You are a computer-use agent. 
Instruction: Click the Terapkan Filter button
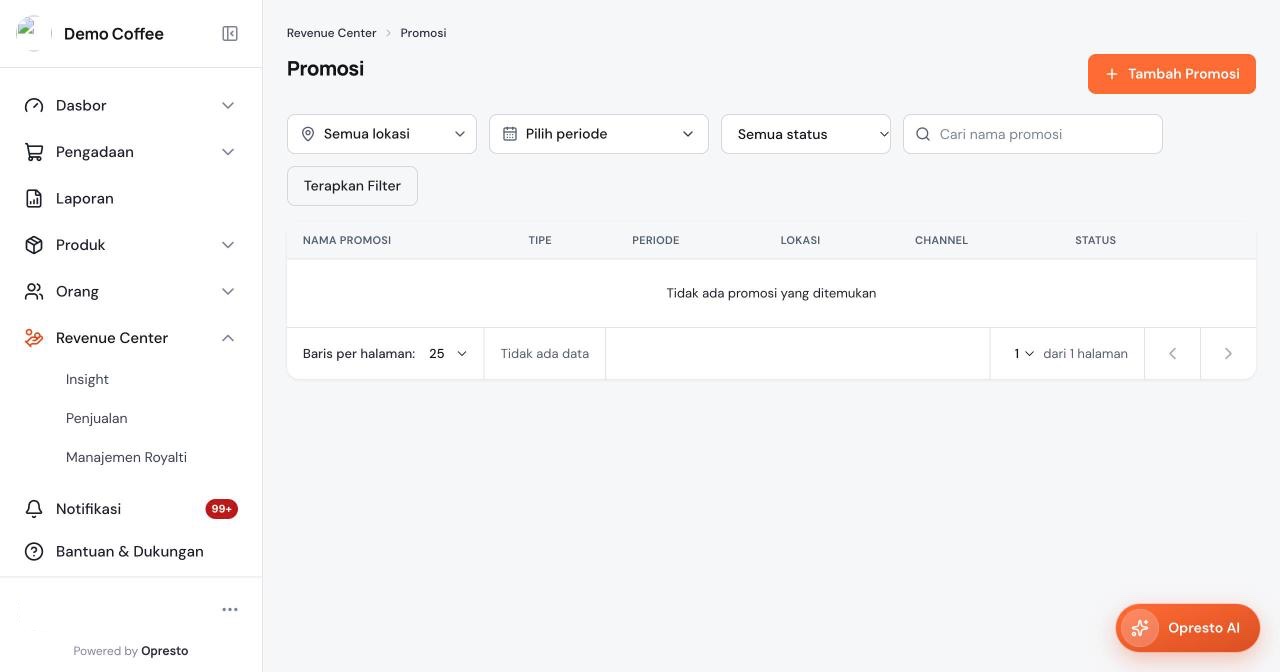click(x=352, y=186)
